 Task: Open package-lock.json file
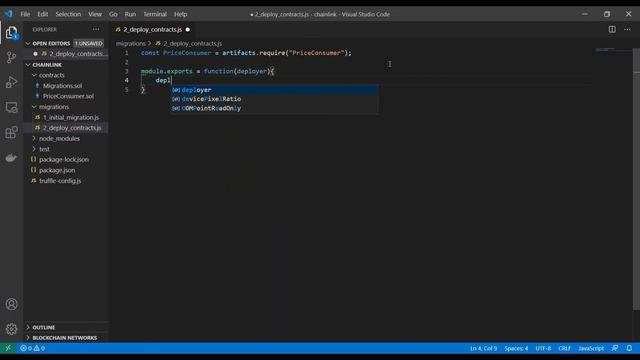(x=64, y=160)
